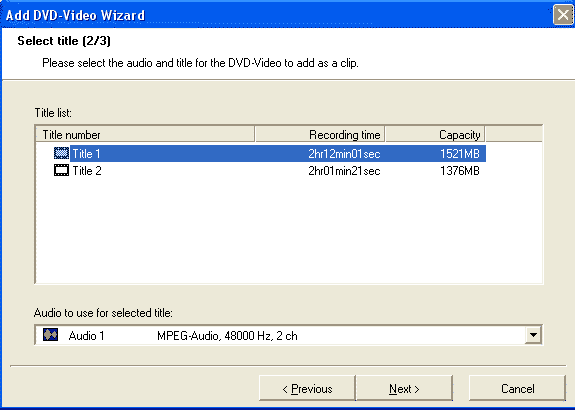575x410 pixels.
Task: Sort by Title number column header
Action: tap(145, 135)
